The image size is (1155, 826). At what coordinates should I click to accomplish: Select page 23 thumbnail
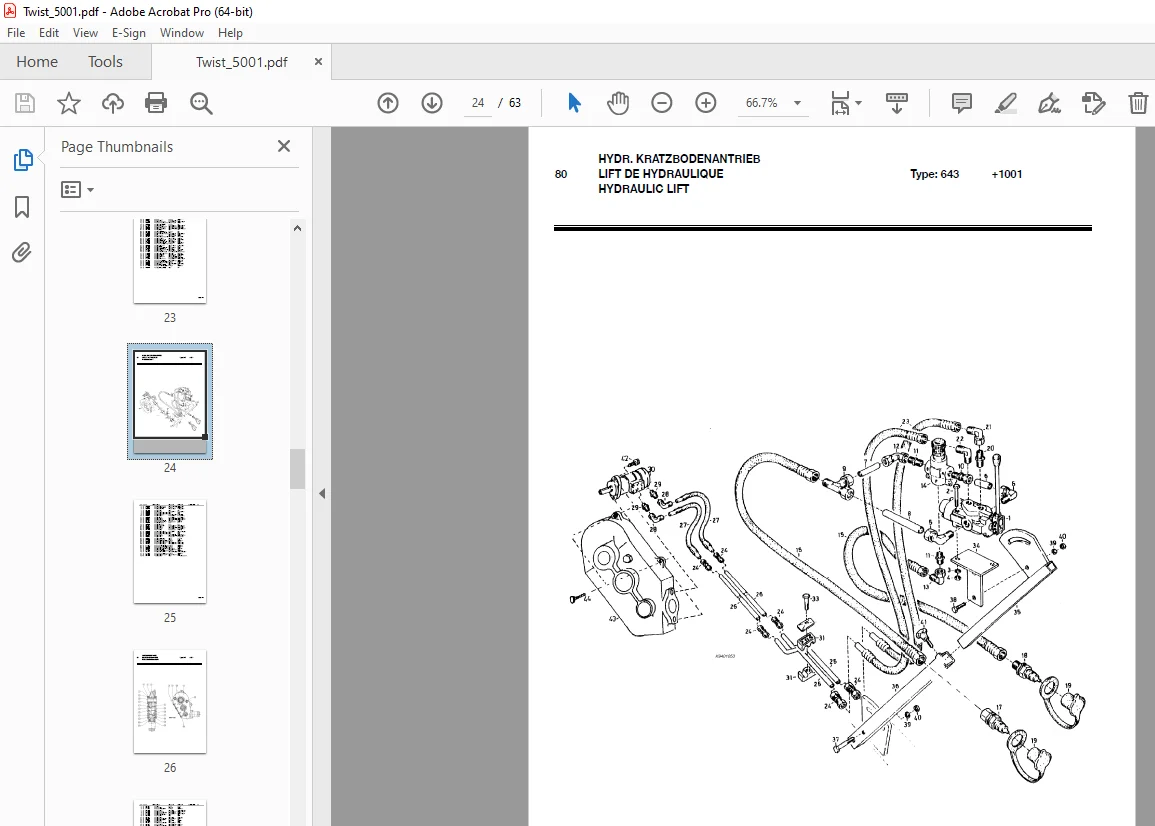[x=170, y=261]
